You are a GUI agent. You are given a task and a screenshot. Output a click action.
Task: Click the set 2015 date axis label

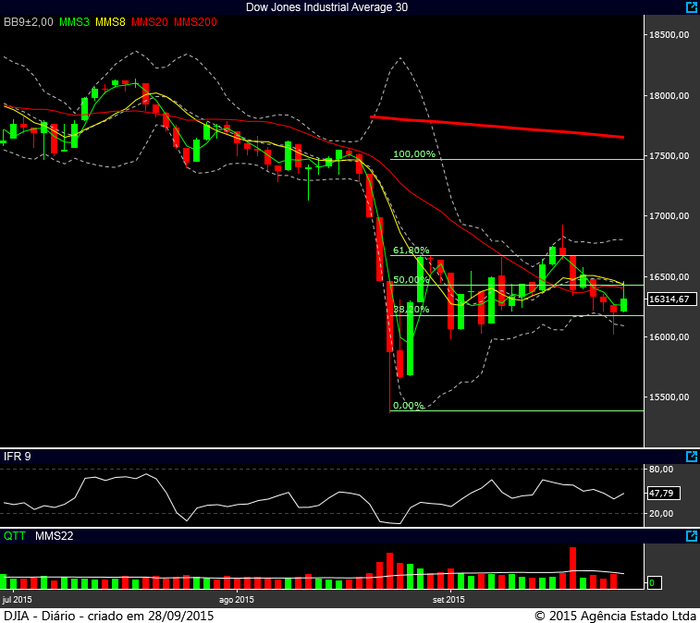point(448,600)
